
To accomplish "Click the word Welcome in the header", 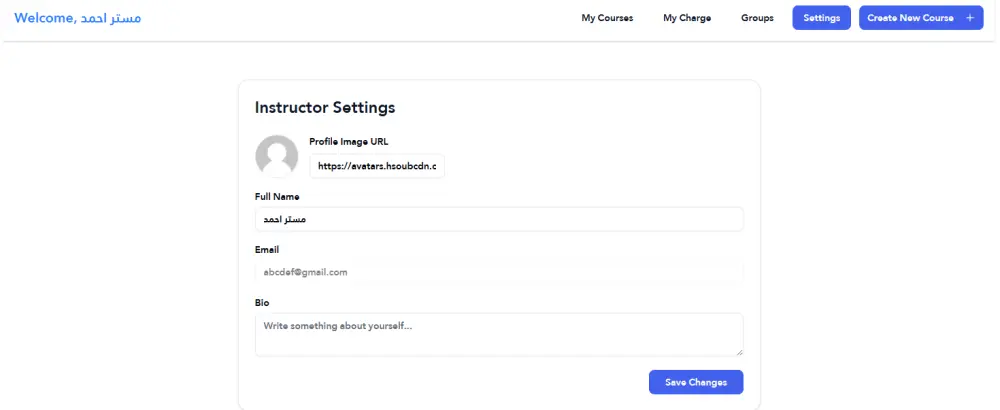I will (44, 18).
